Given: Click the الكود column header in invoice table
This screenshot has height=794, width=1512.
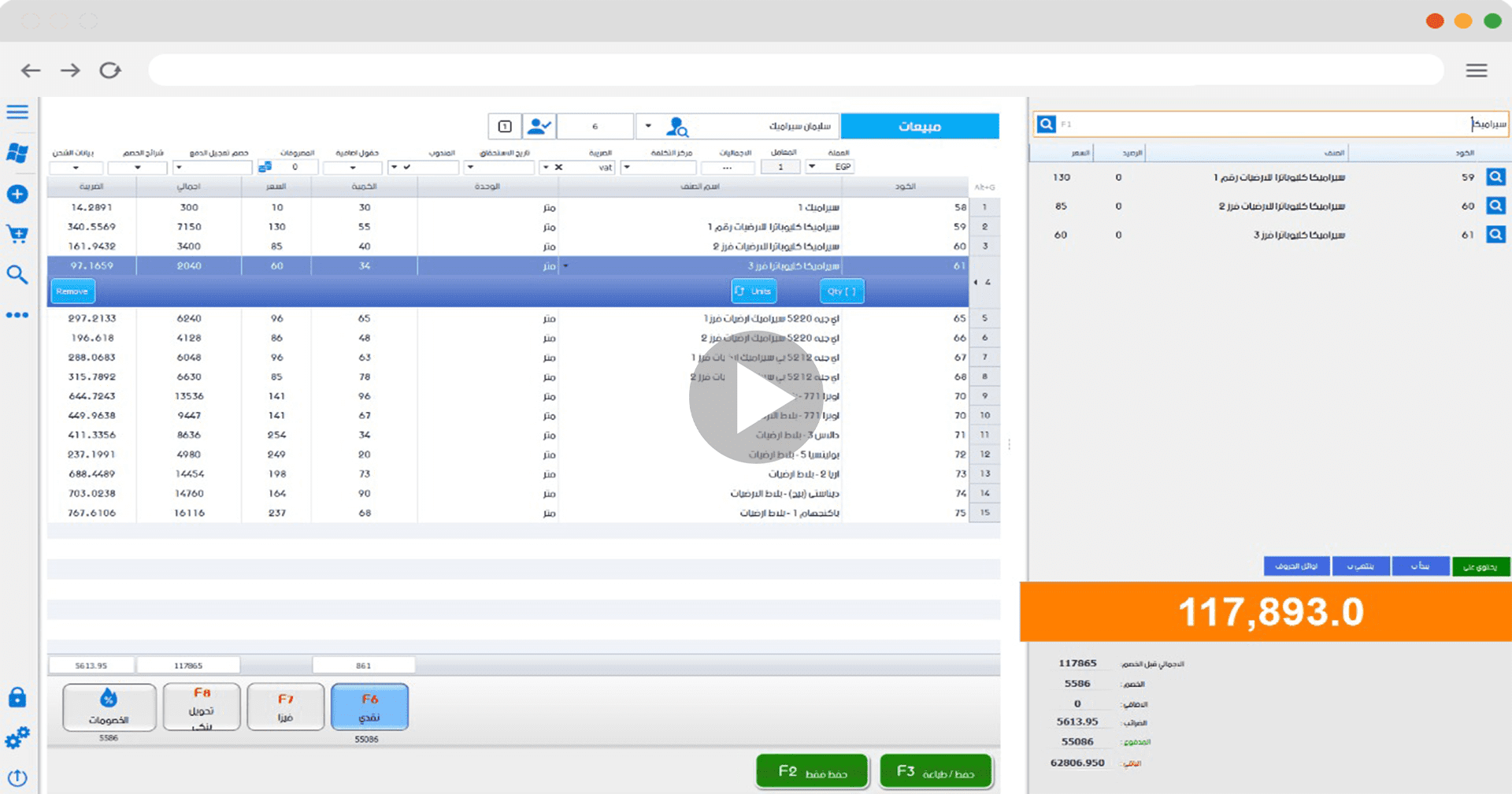Looking at the screenshot, I should [x=905, y=187].
